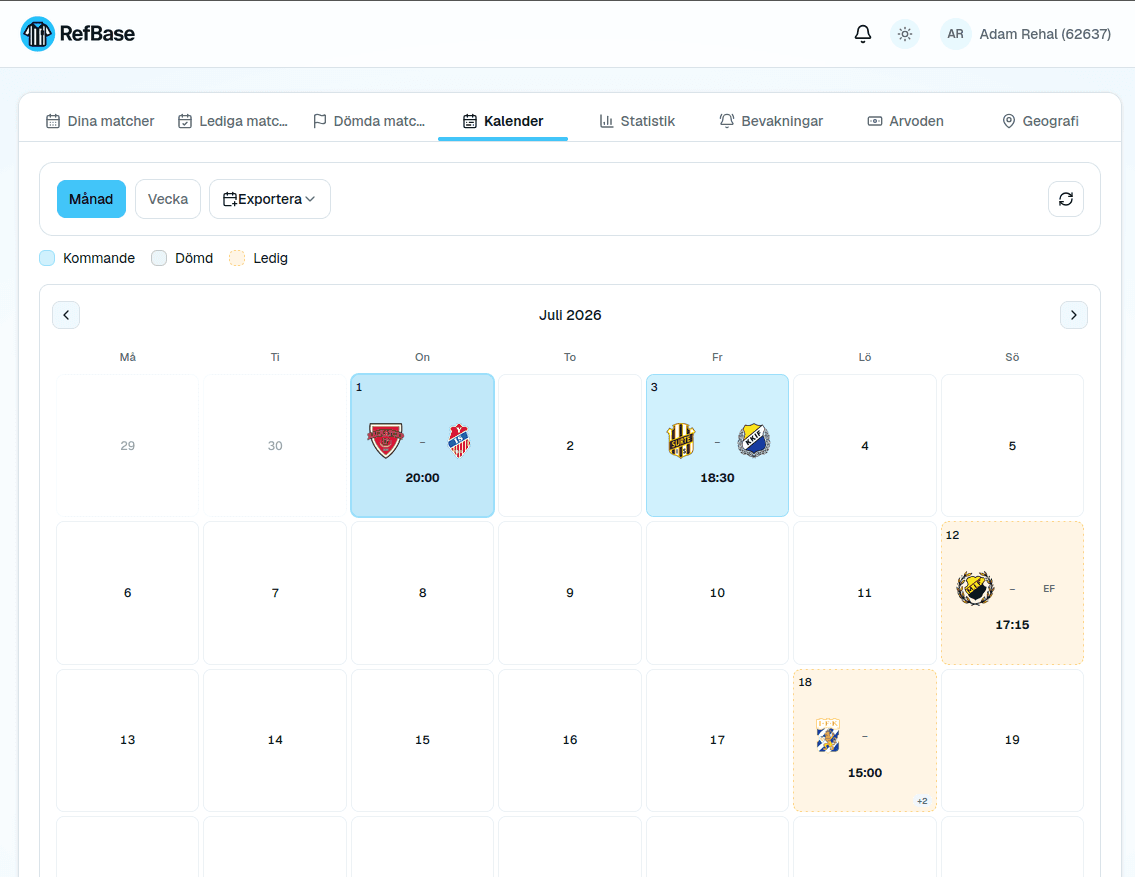Viewport: 1135px width, 877px height.
Task: Click the Kommande blue legend swatch
Action: [47, 258]
